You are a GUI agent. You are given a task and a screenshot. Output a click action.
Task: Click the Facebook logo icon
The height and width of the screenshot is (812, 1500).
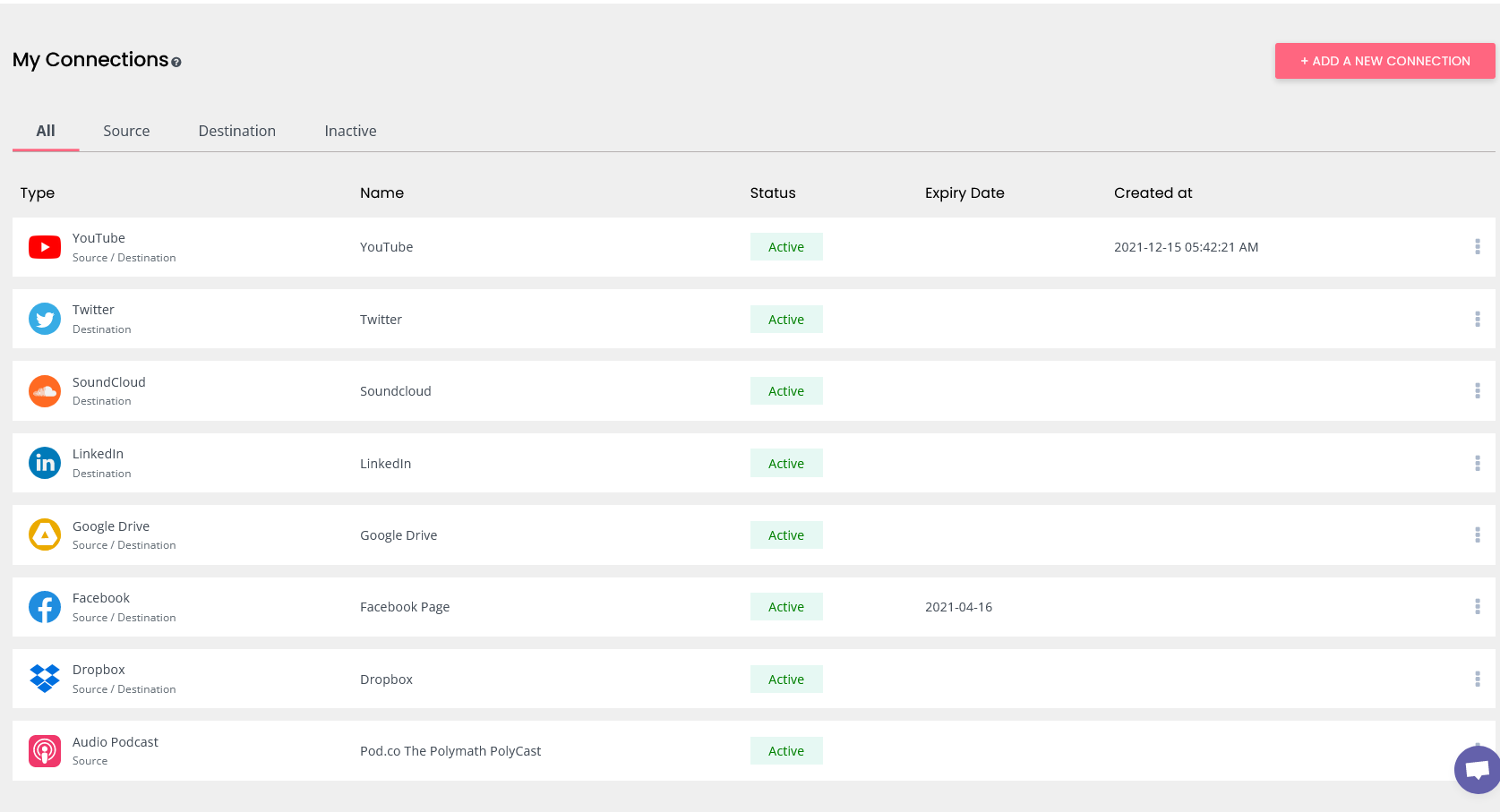point(45,607)
